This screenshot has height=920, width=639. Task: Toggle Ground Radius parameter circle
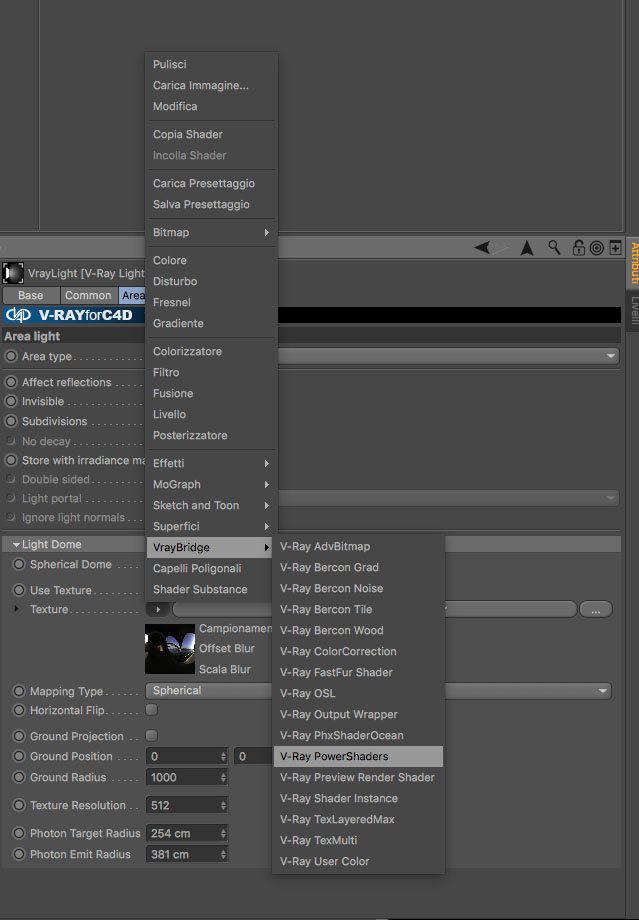point(19,777)
